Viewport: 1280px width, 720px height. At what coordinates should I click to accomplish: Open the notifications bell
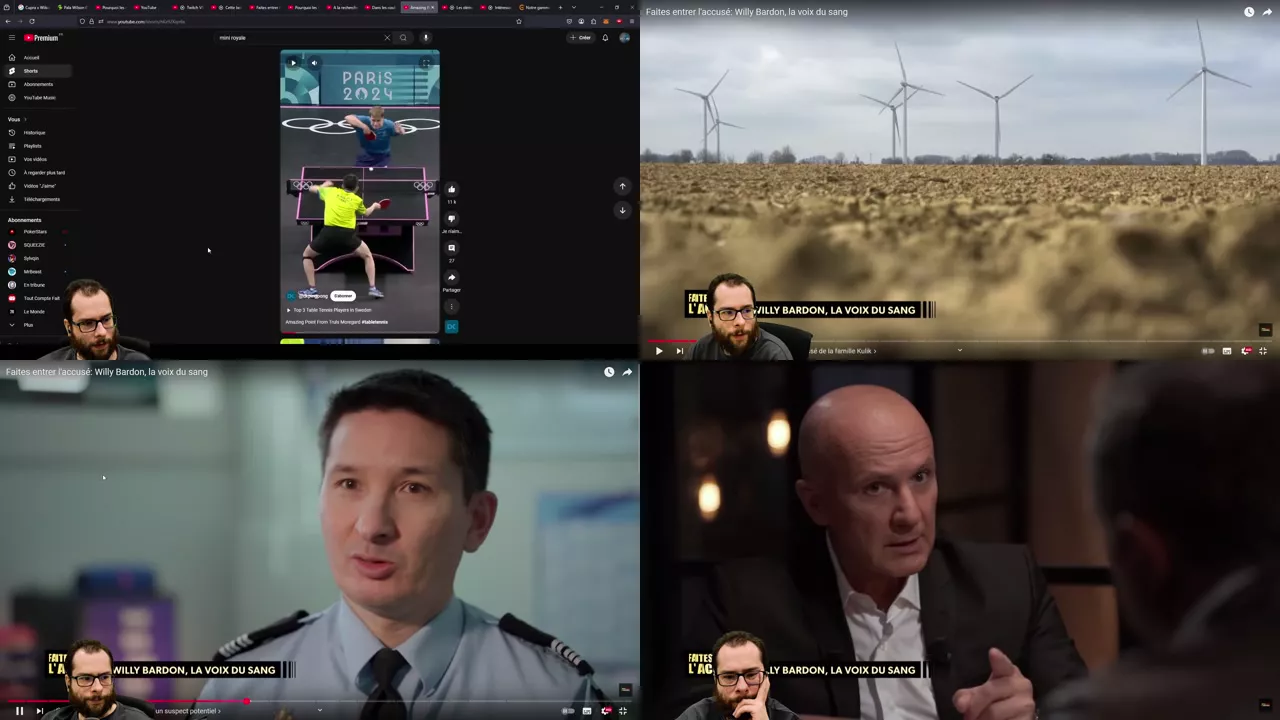coord(605,38)
